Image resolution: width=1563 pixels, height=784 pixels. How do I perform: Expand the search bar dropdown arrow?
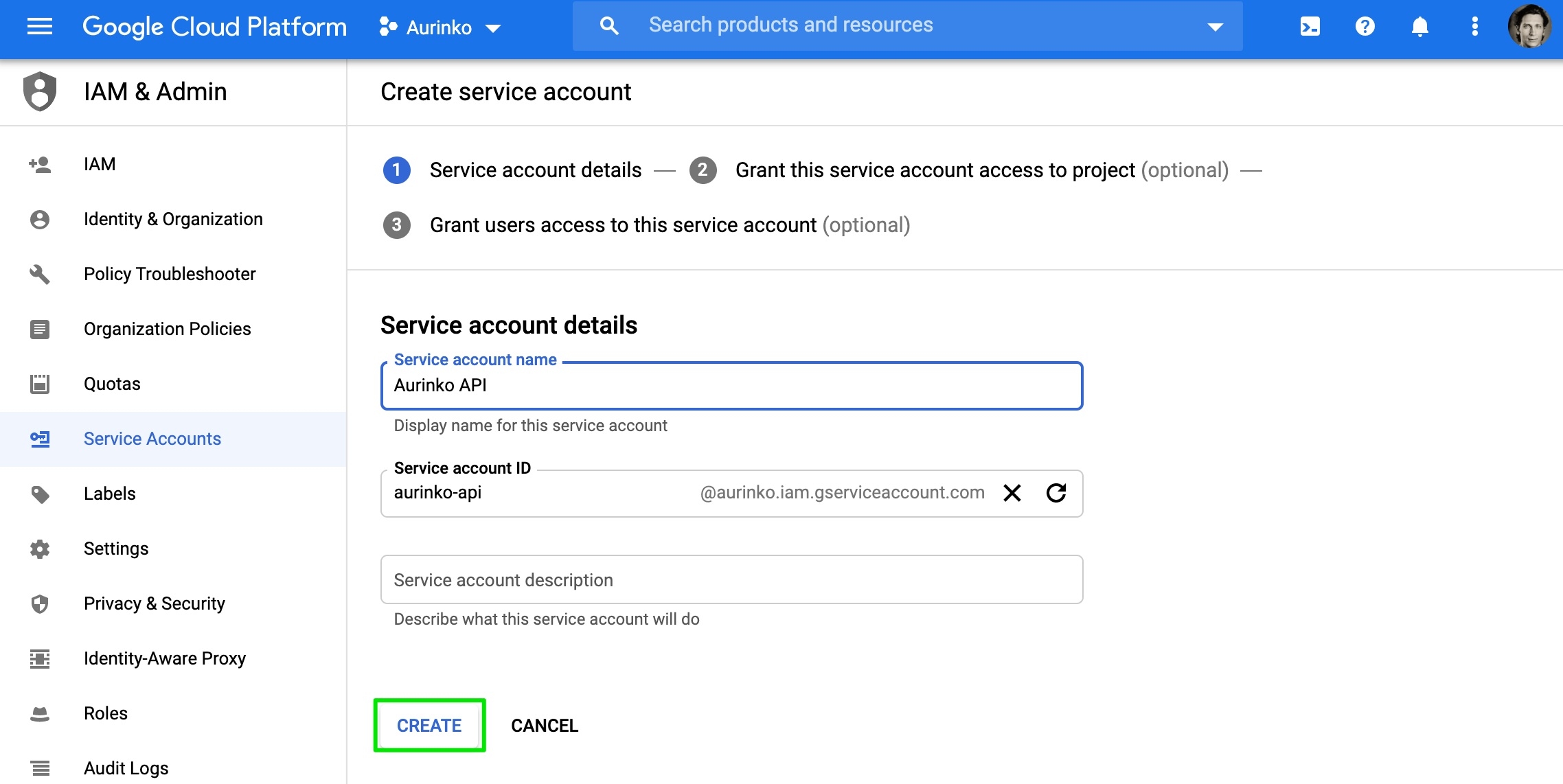click(1215, 27)
